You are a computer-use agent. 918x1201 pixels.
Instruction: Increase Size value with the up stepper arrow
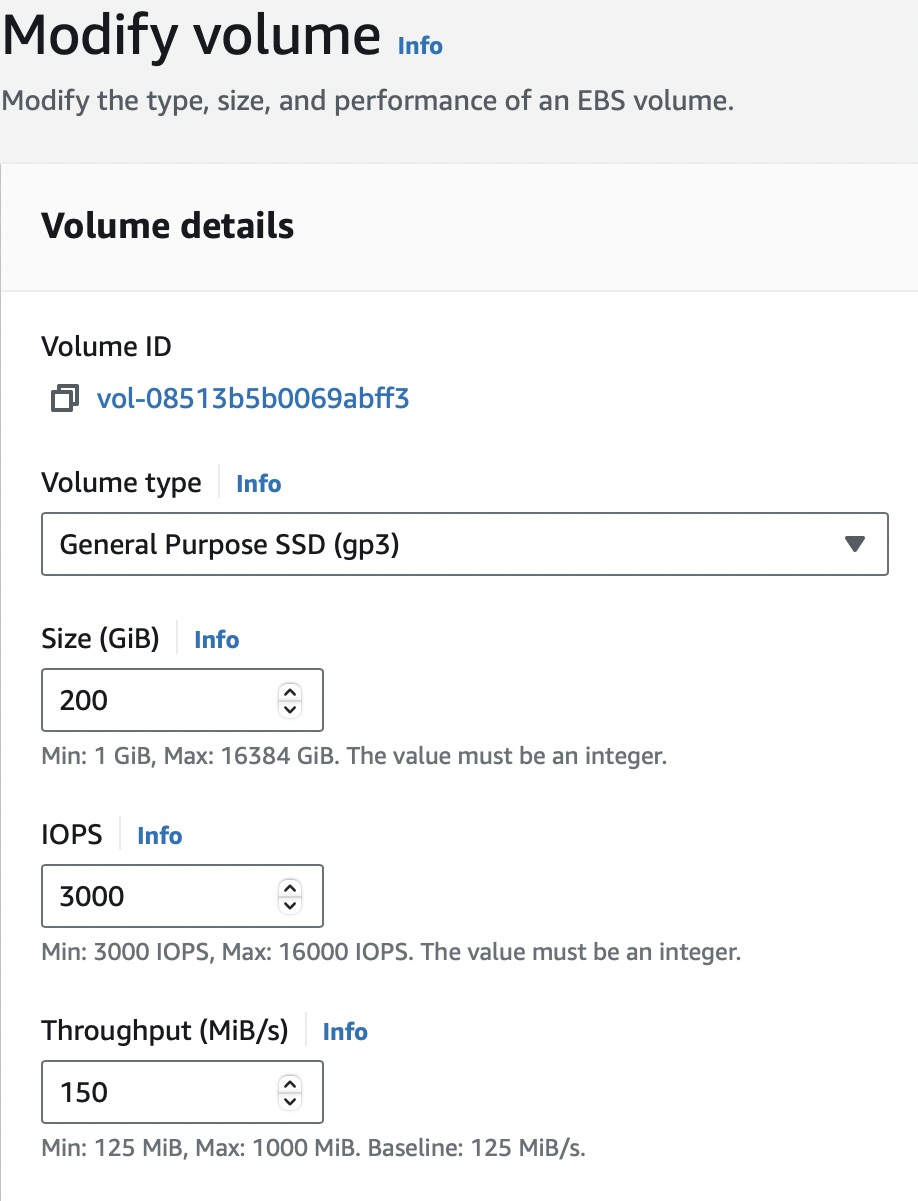290,692
